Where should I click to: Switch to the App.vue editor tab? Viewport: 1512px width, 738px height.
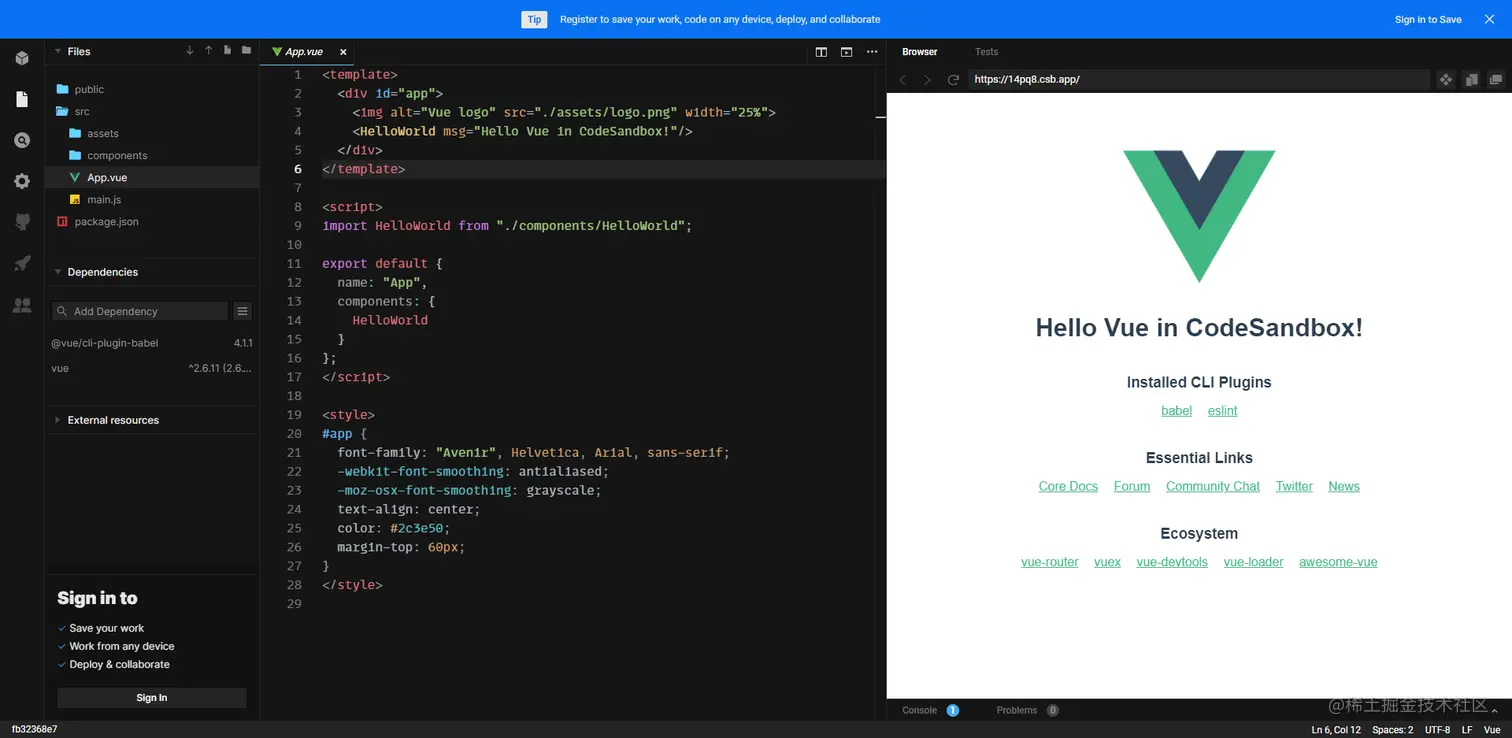(305, 52)
